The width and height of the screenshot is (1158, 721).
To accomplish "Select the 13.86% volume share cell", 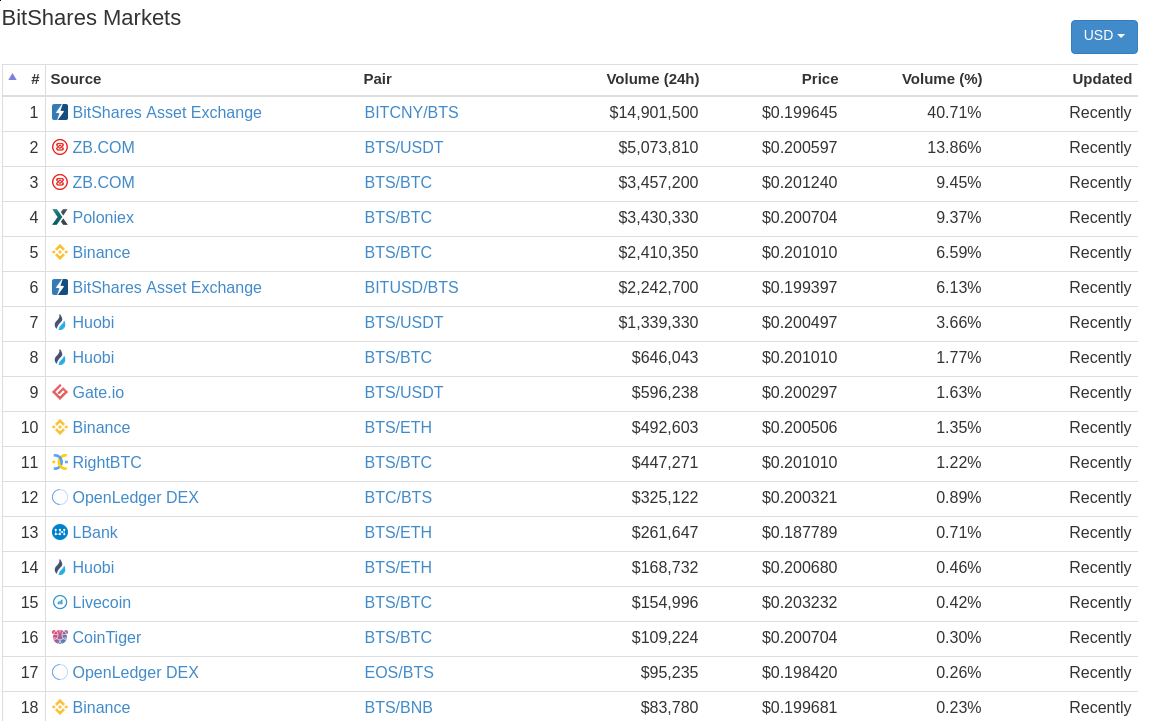I will pos(954,147).
